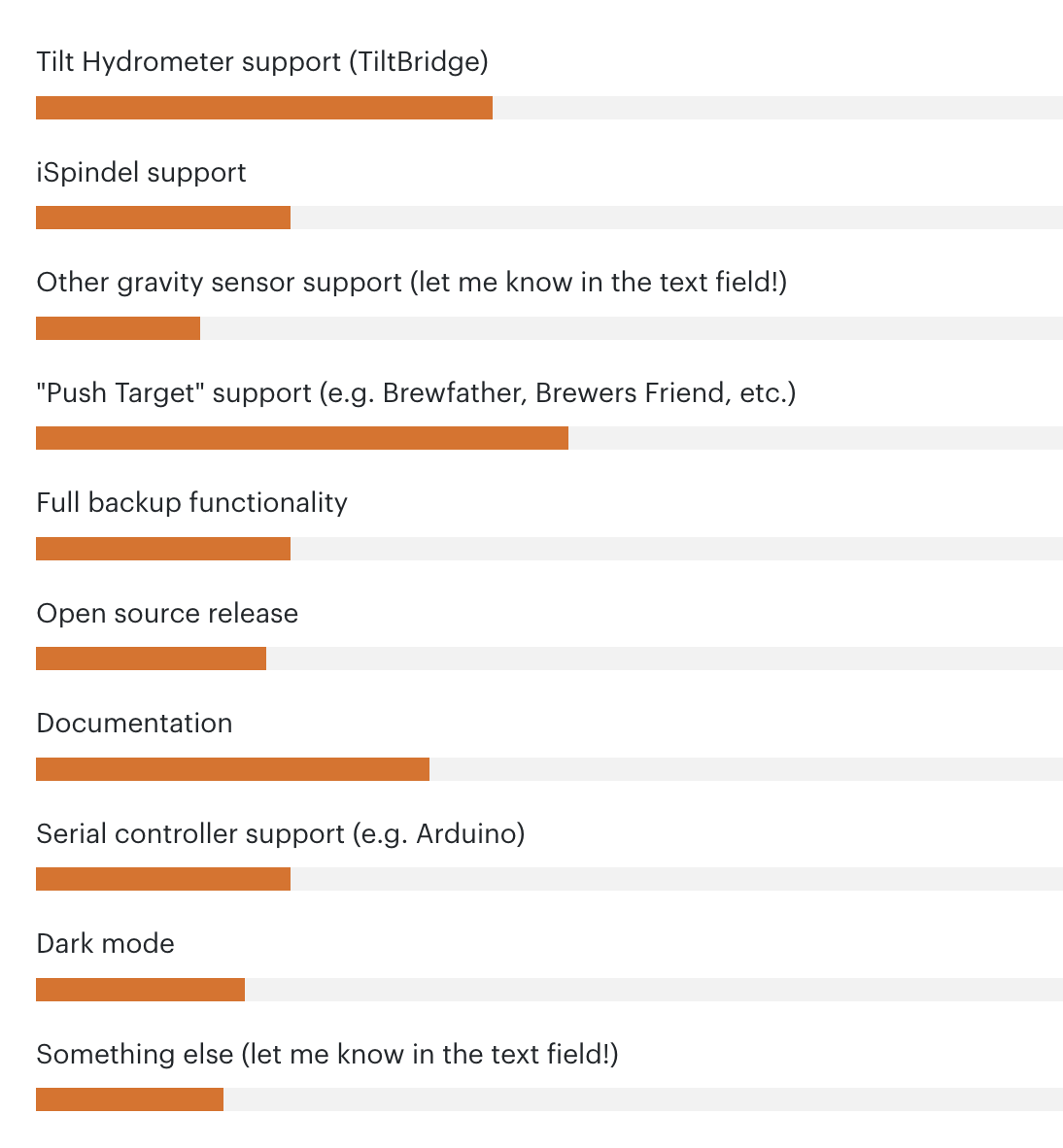This screenshot has width=1063, height=1148.
Task: Click the Dark mode label
Action: [106, 944]
